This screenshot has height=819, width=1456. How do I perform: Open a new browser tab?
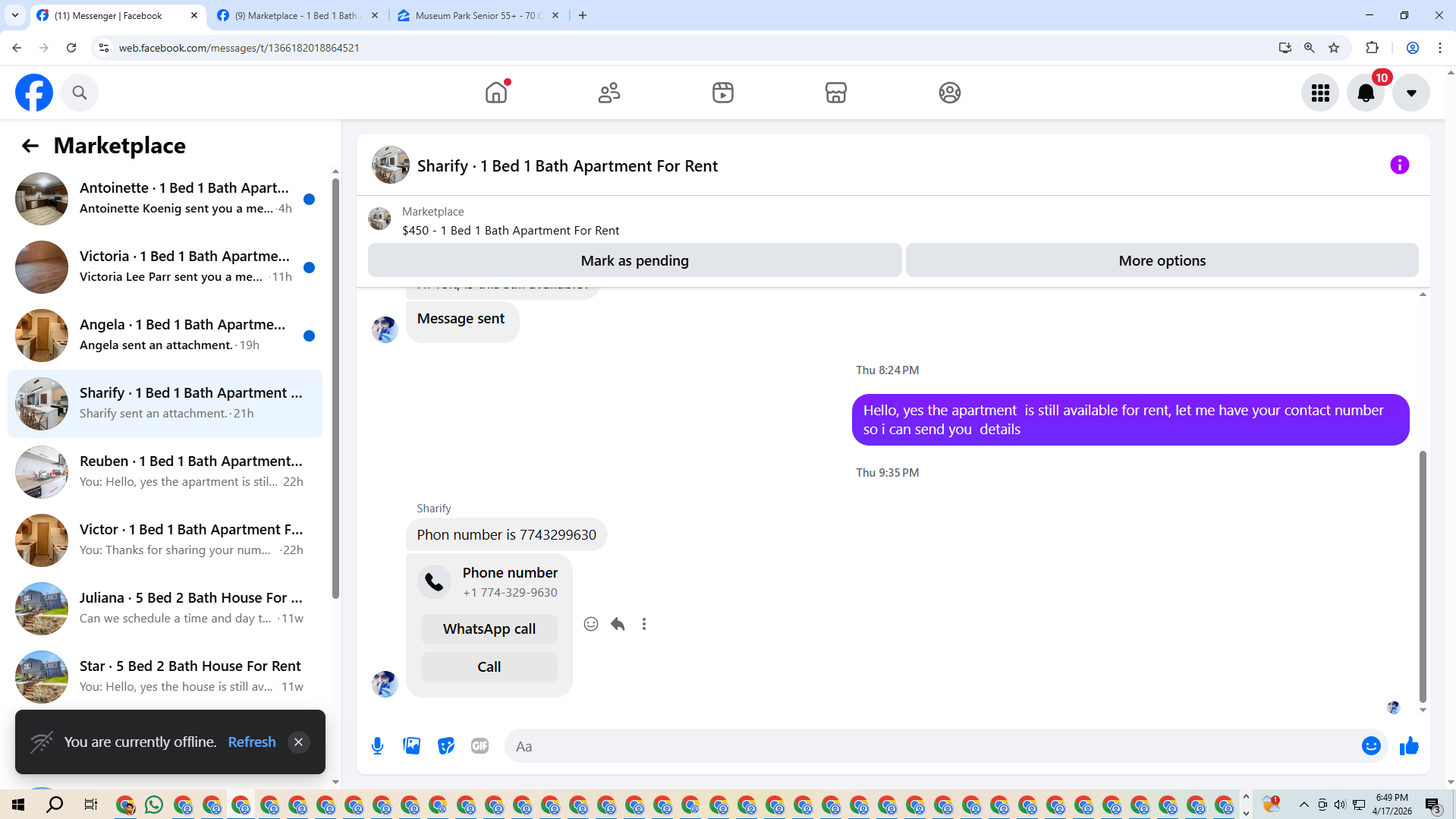pos(583,15)
